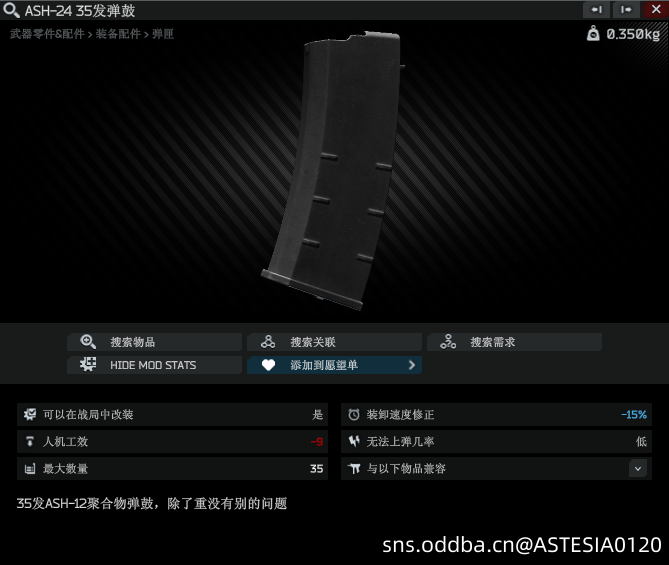Open 装备配件 breadcrumb category
Screen dimensions: 669x565
tap(118, 34)
